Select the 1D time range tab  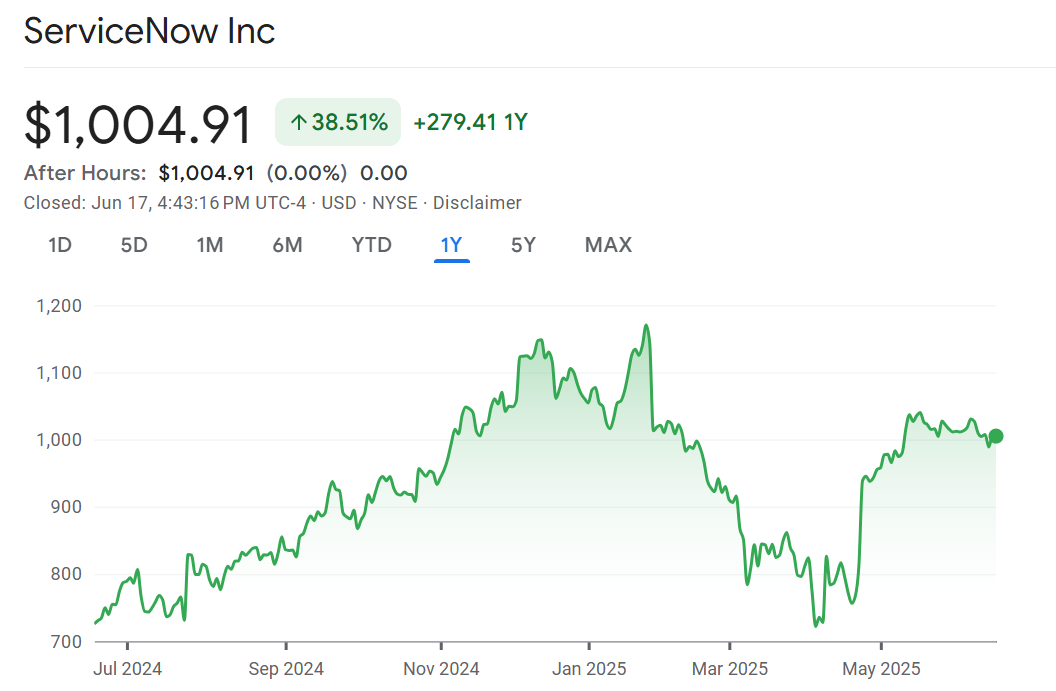pos(60,245)
